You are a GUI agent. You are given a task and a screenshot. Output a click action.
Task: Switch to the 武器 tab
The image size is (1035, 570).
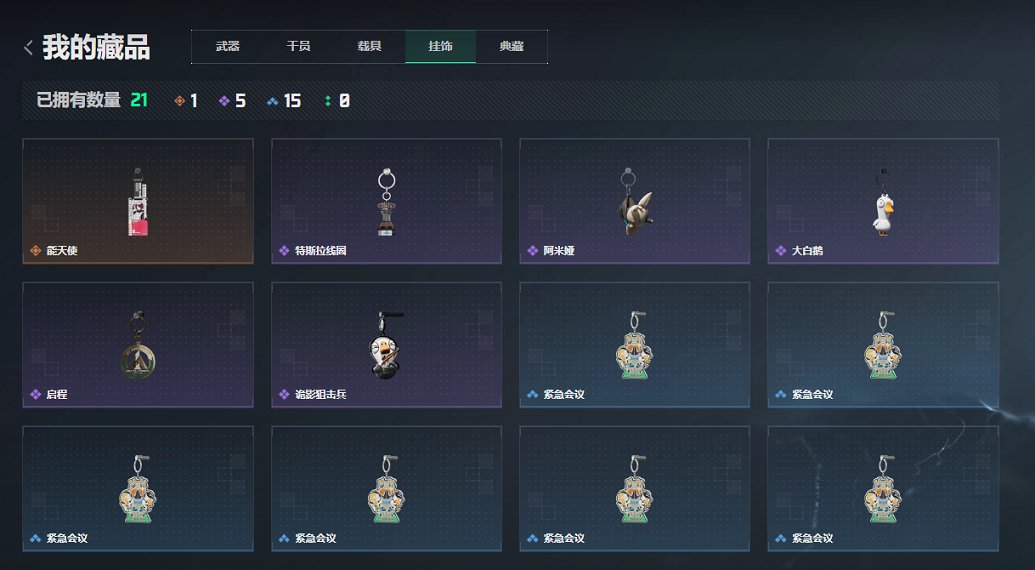point(227,47)
